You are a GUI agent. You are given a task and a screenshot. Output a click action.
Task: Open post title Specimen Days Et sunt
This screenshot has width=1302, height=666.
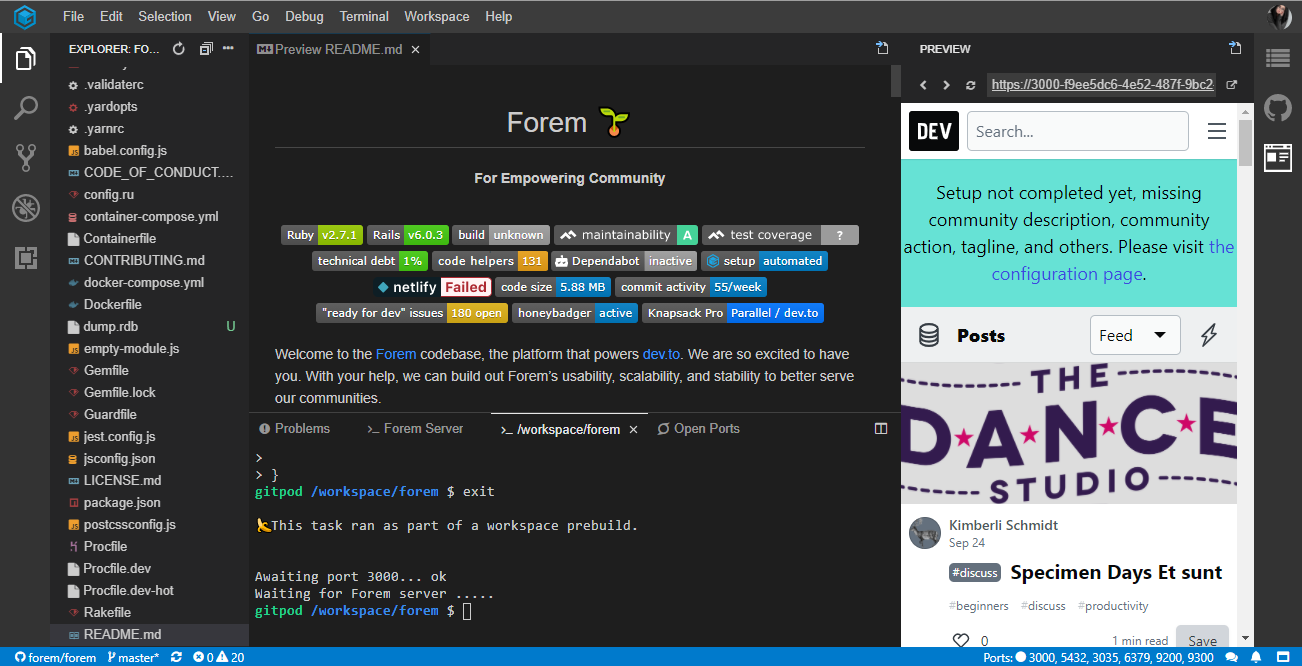click(1116, 572)
